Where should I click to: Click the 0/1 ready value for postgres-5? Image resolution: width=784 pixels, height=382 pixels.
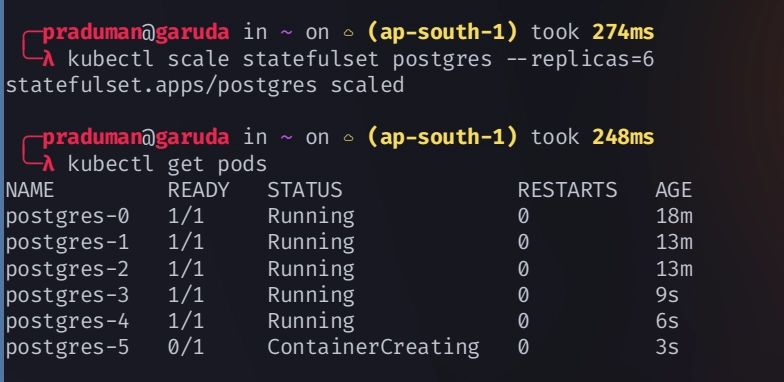click(x=186, y=347)
